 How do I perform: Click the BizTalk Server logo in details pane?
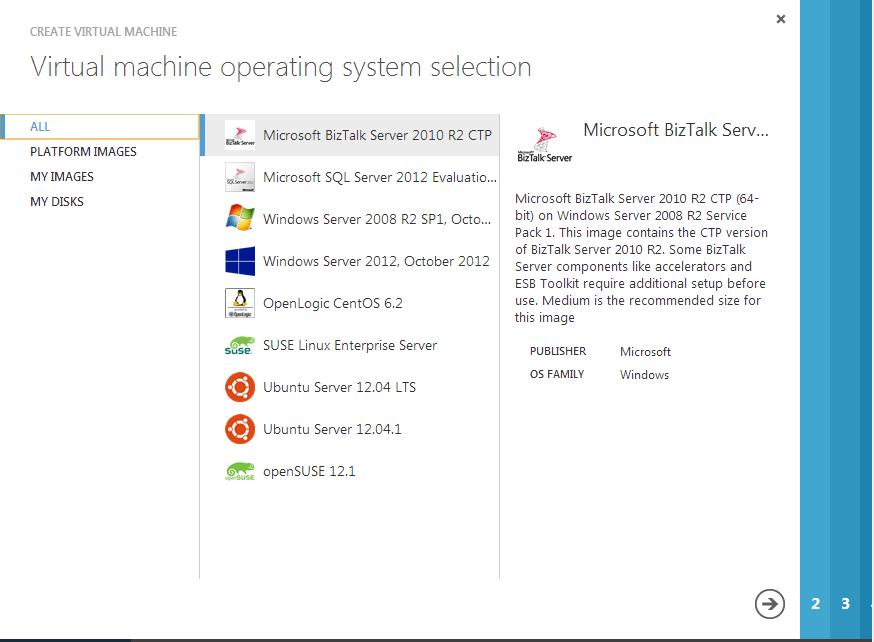(544, 145)
